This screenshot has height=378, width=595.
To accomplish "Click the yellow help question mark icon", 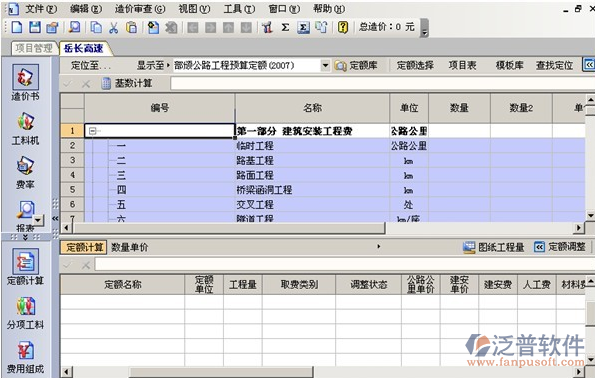I will pyautogui.click(x=343, y=27).
